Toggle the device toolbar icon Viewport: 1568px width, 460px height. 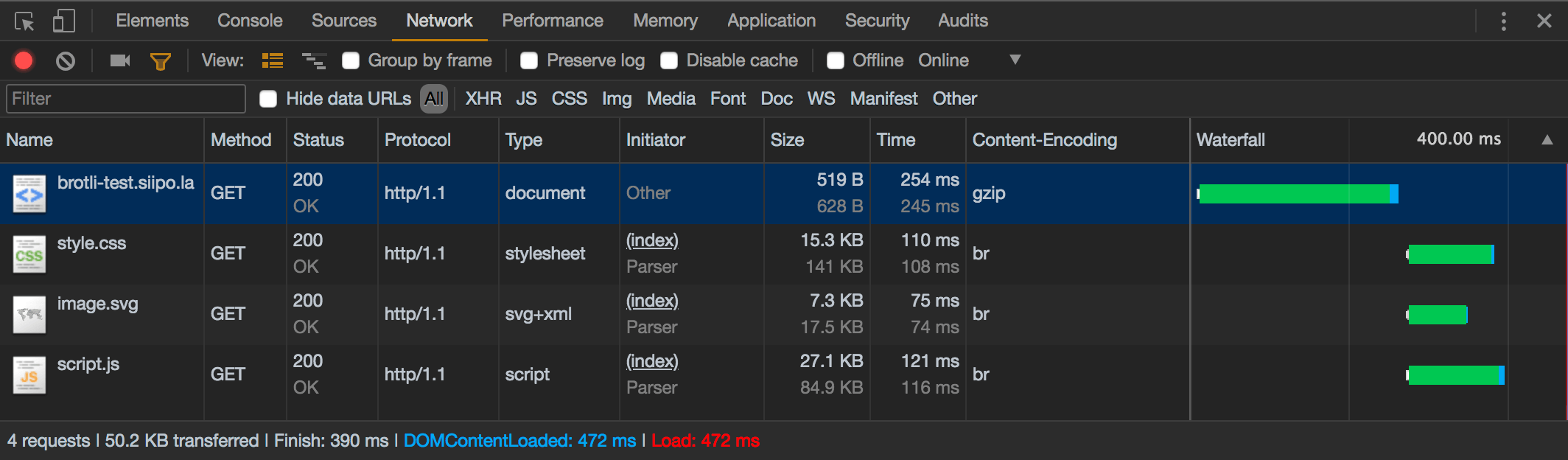(x=63, y=21)
